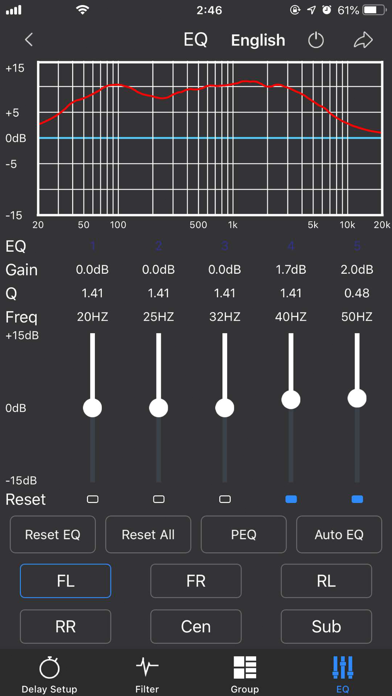Tap the 1.7dB gain value

point(291,270)
